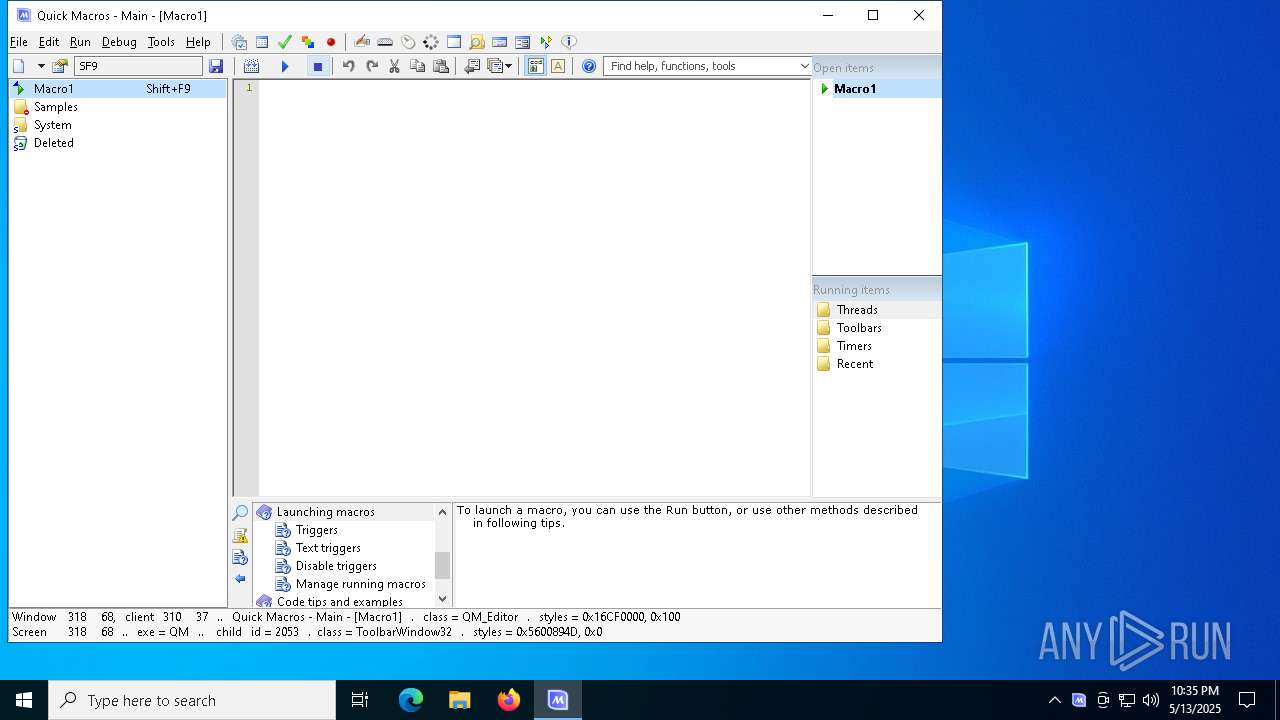Image resolution: width=1280 pixels, height=720 pixels.
Task: Click the Find help, functions, tools box
Action: (x=700, y=66)
